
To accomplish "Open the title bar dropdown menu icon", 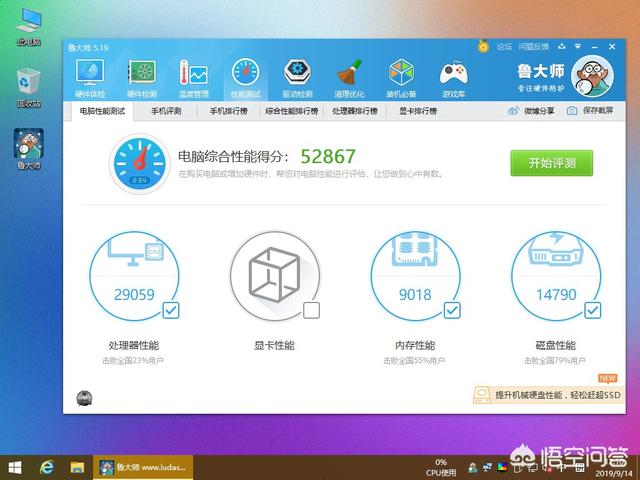I will tap(578, 47).
